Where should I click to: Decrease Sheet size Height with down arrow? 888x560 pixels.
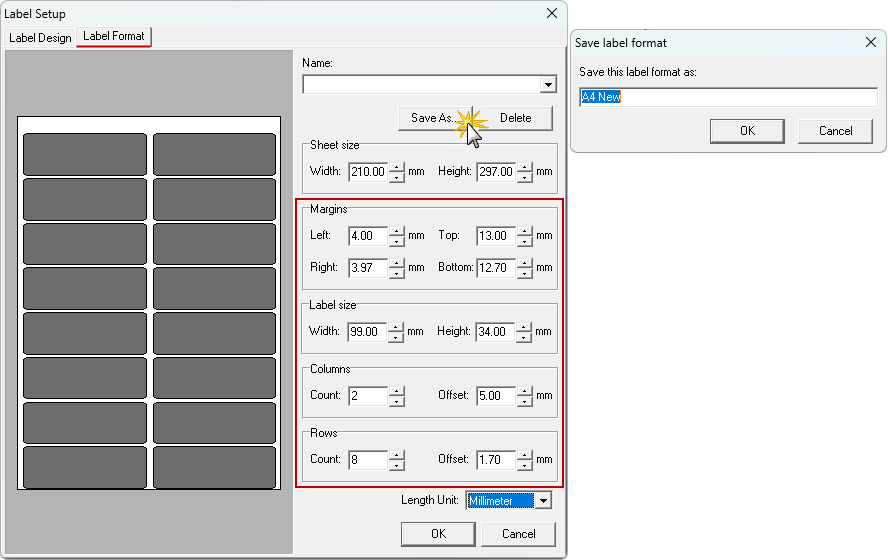tap(525, 177)
